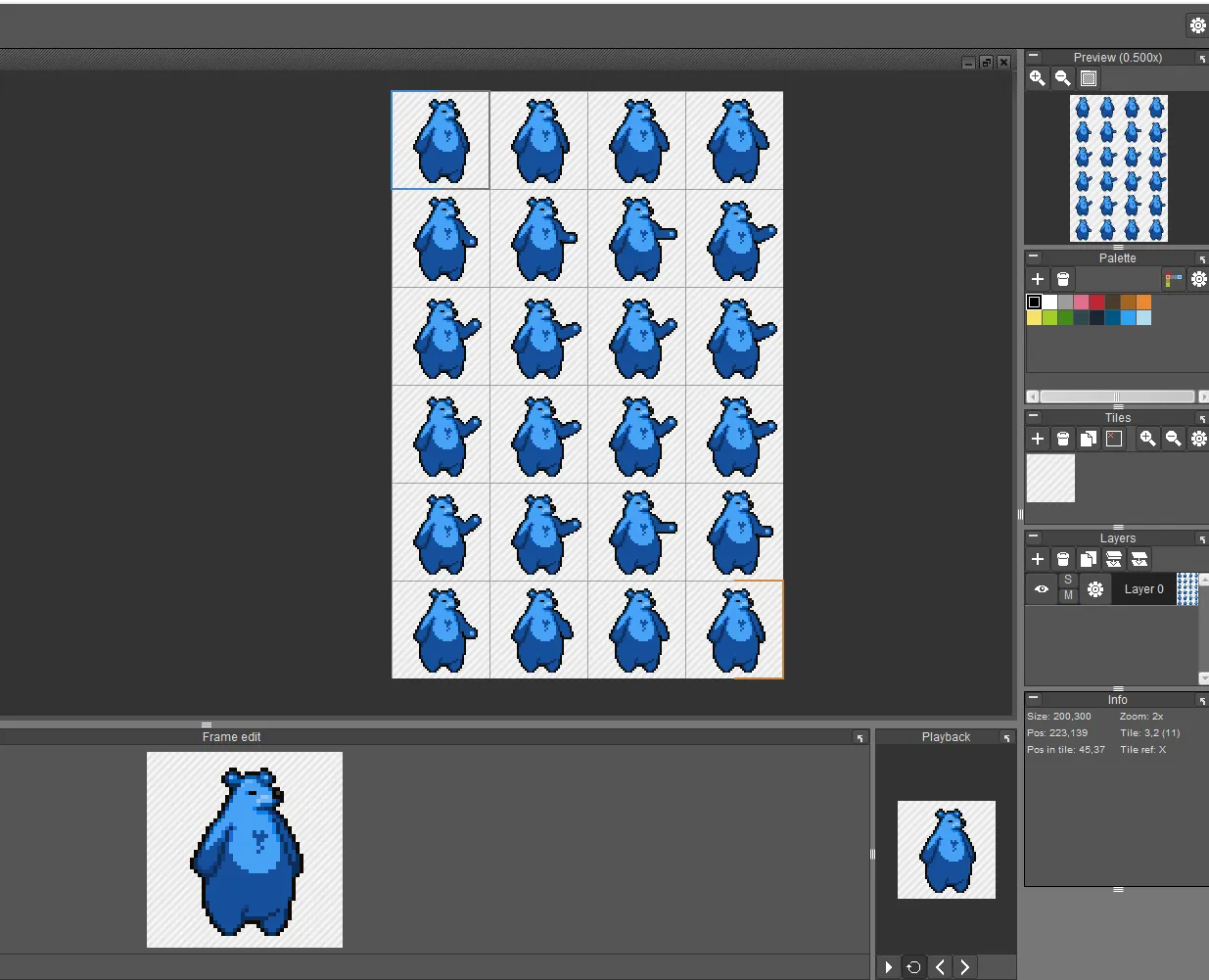
Task: Toggle the S (solo) button for Layer 0
Action: [x=1068, y=581]
